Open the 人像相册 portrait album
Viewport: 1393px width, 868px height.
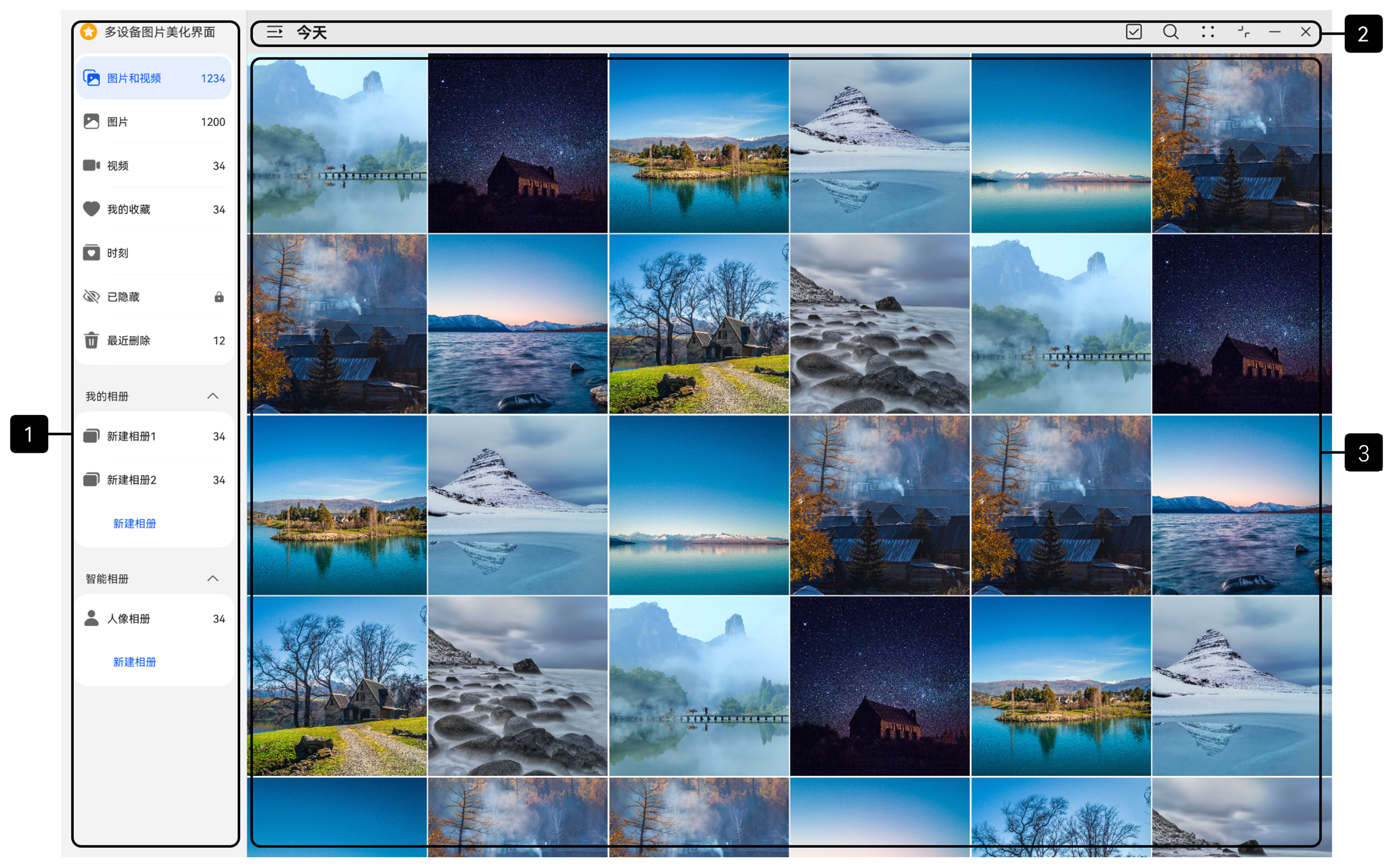[x=154, y=619]
